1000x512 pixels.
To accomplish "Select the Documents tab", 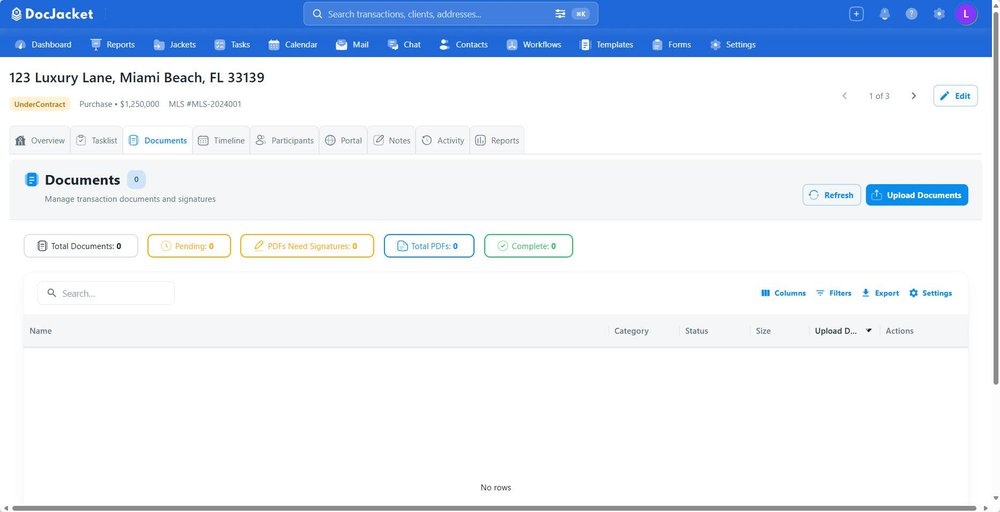I will point(158,140).
